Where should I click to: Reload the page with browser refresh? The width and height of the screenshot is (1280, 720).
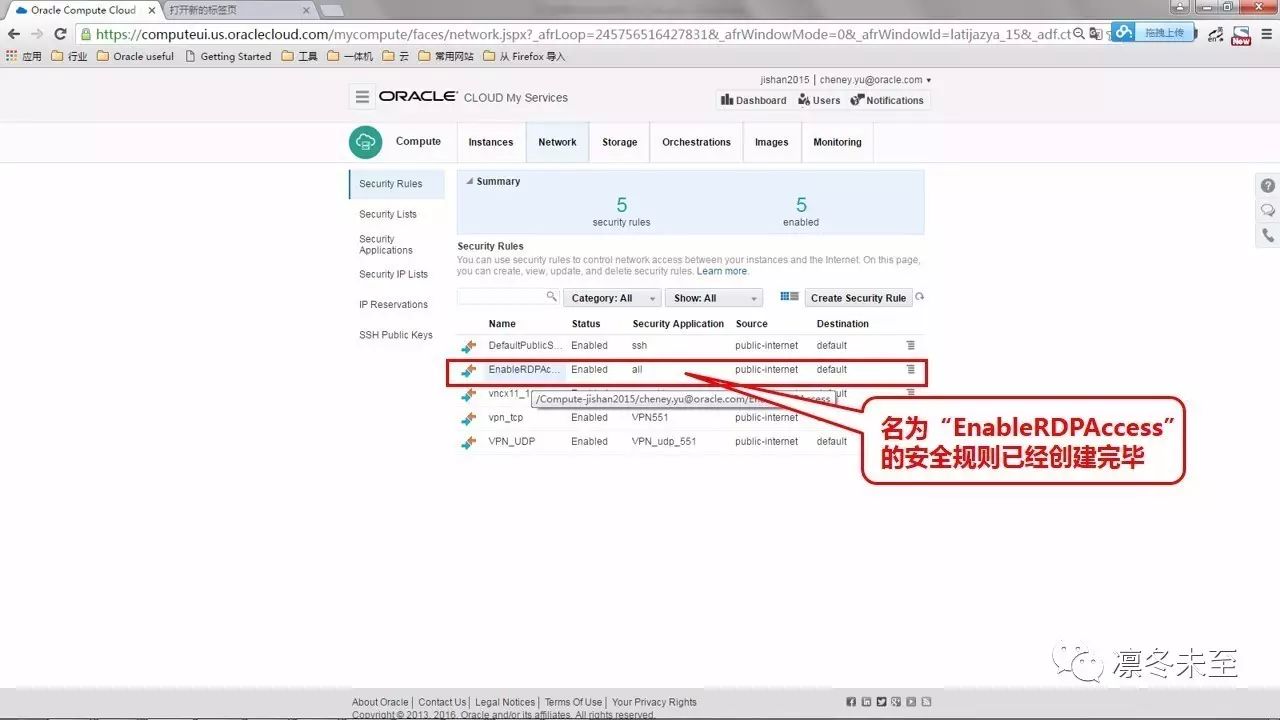click(60, 34)
